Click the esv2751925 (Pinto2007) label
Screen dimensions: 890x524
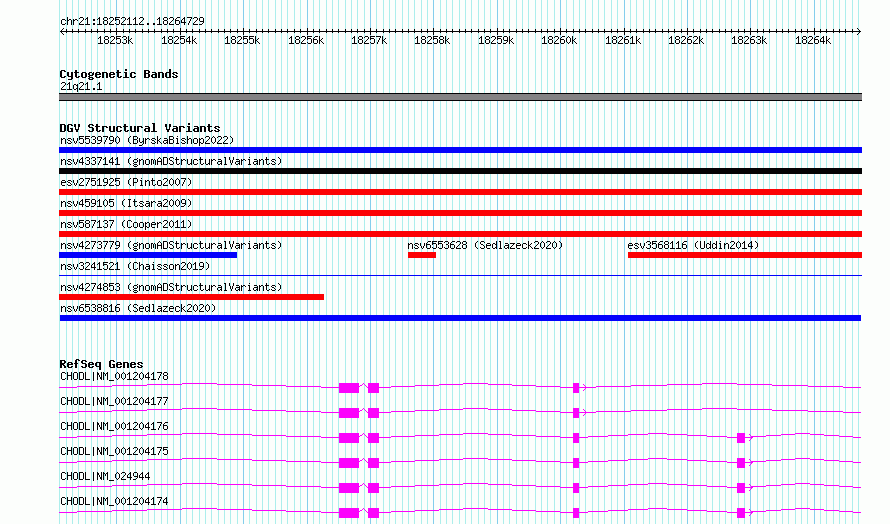pyautogui.click(x=126, y=182)
